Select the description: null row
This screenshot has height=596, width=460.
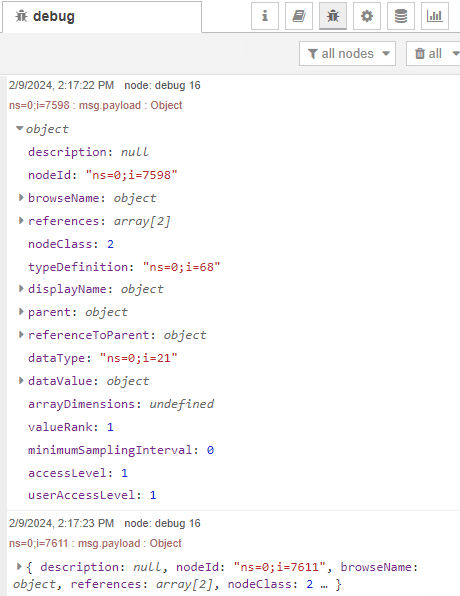(88, 152)
